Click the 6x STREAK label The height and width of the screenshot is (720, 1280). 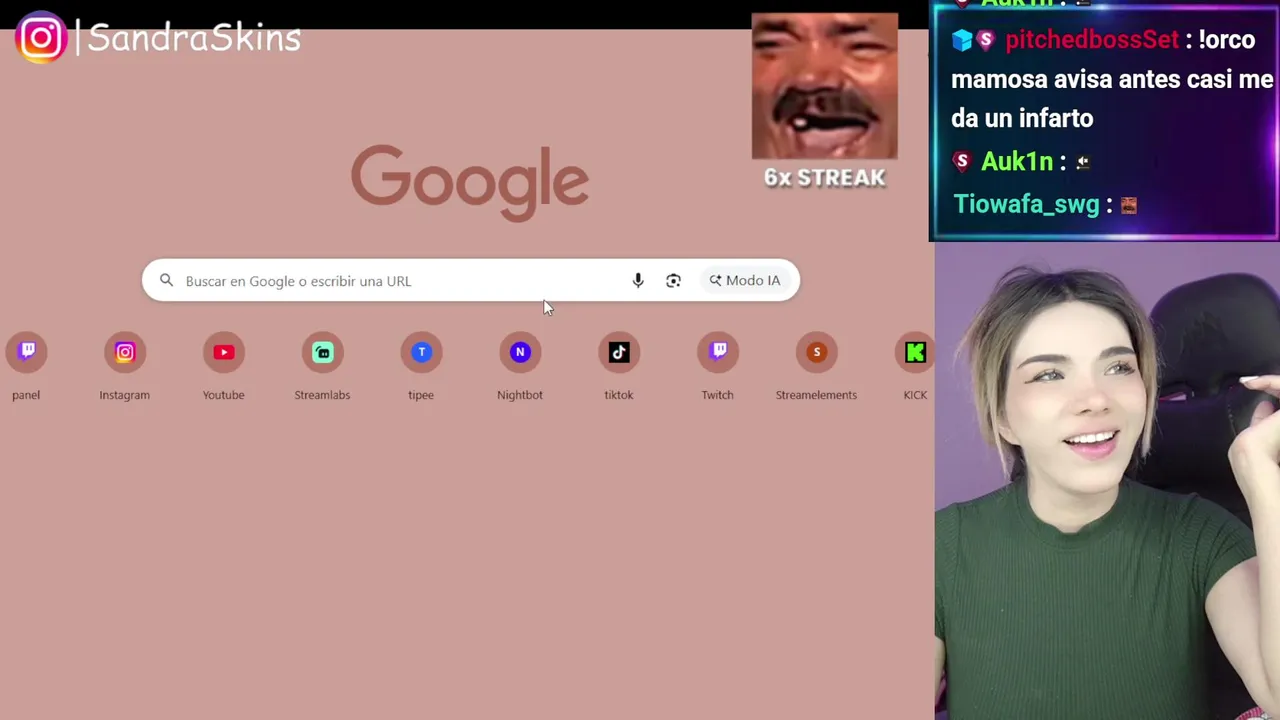pos(825,178)
